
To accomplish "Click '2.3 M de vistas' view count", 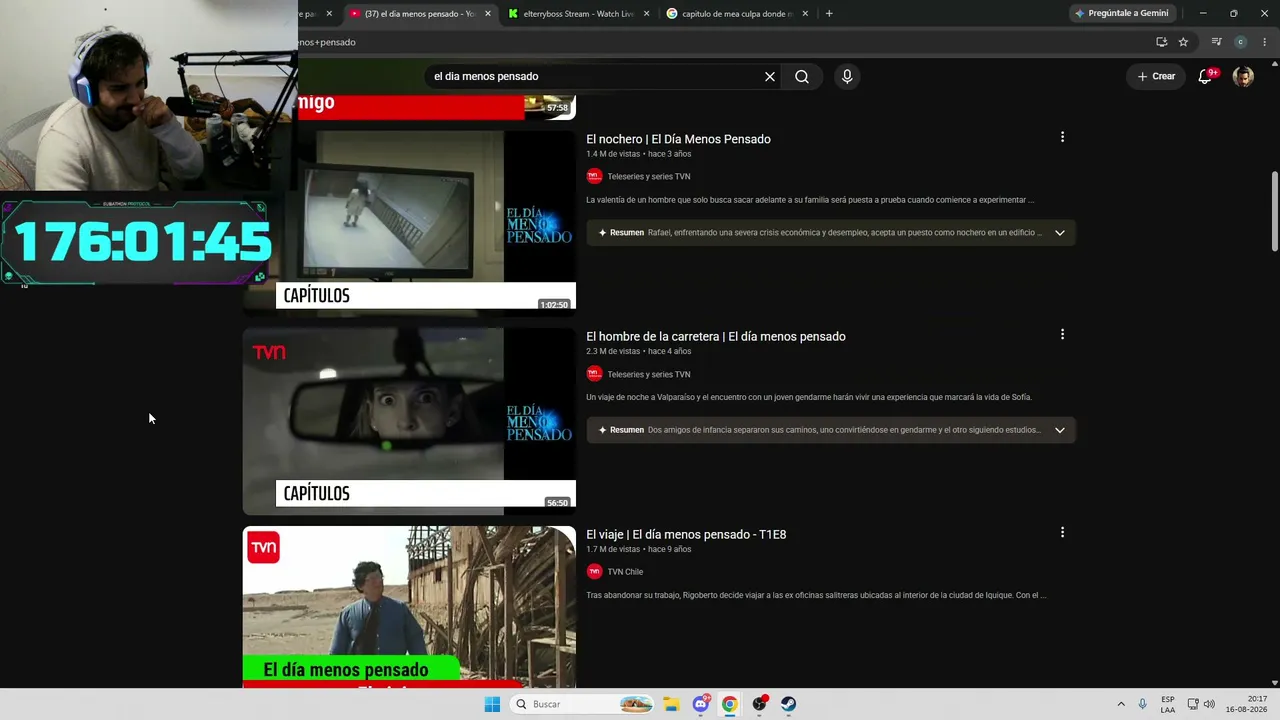I will tap(613, 351).
